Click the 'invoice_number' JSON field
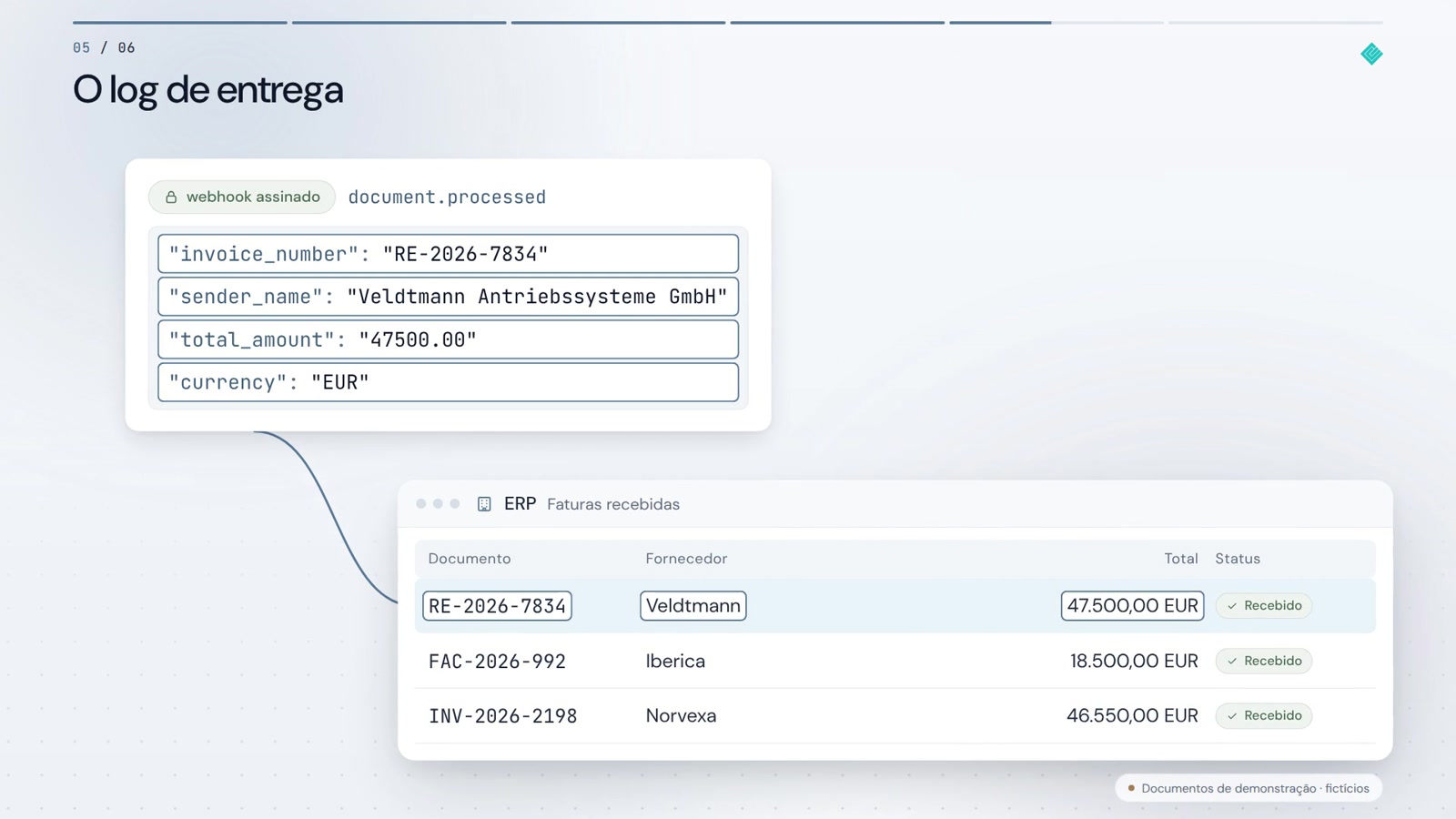 (448, 254)
